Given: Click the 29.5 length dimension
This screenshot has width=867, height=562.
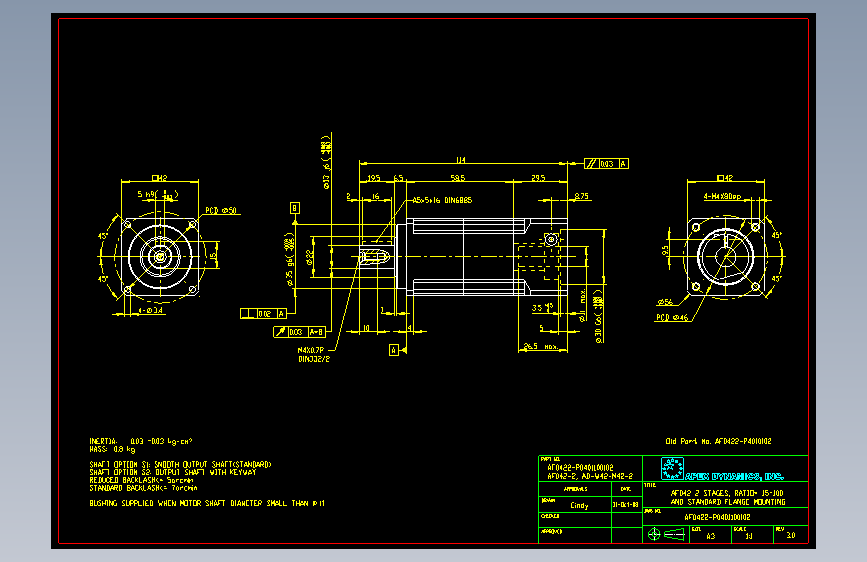Looking at the screenshot, I should [x=538, y=178].
